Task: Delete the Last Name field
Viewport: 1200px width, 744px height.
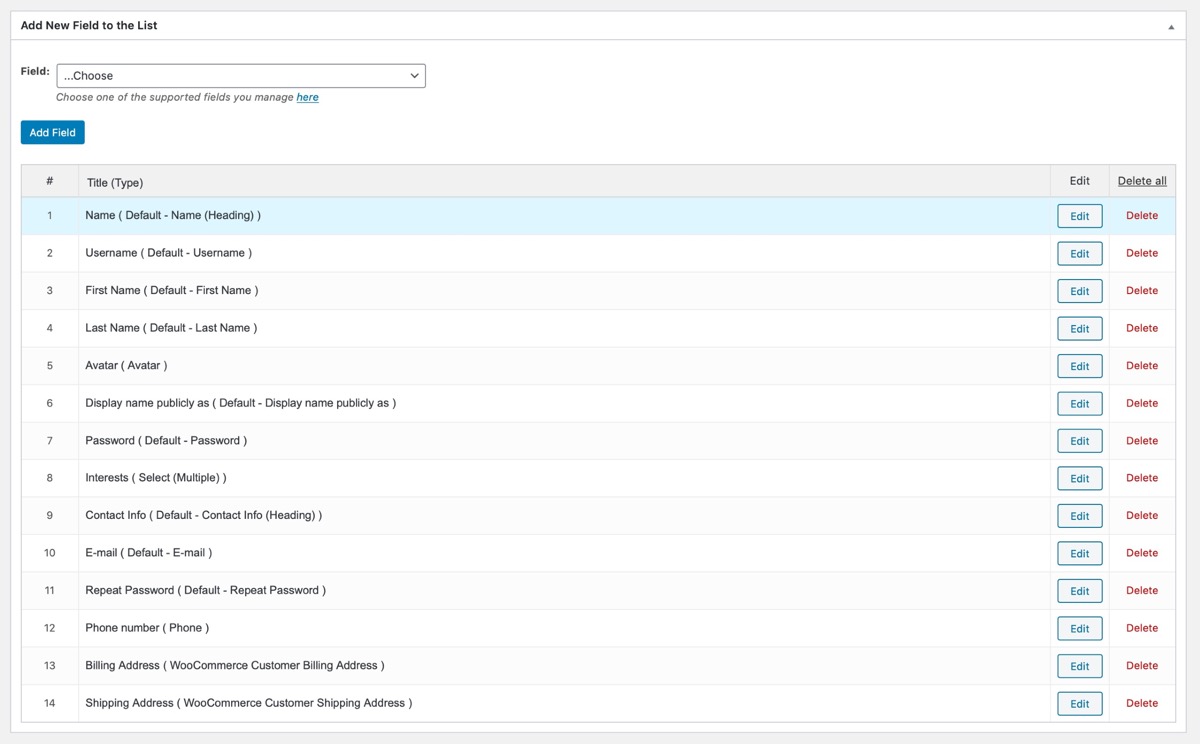Action: click(1142, 328)
